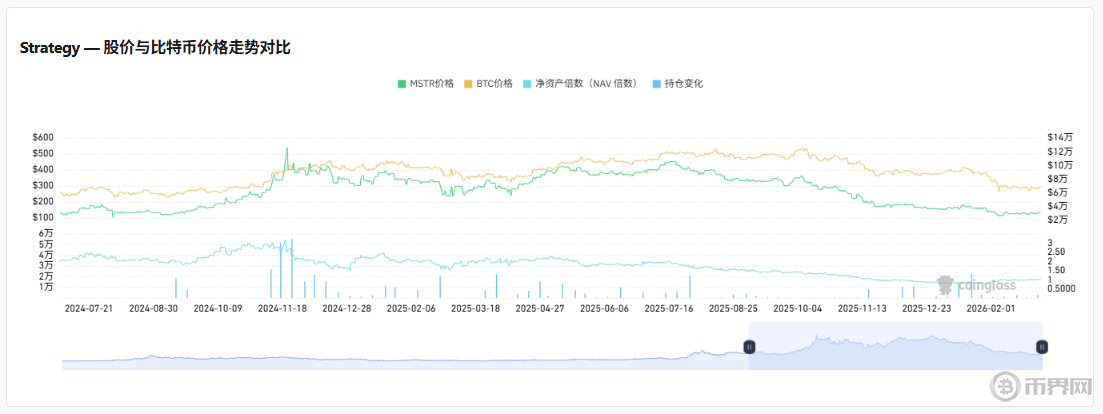Click the tallest holdings bar near 2024-11-18

[x=292, y=268]
